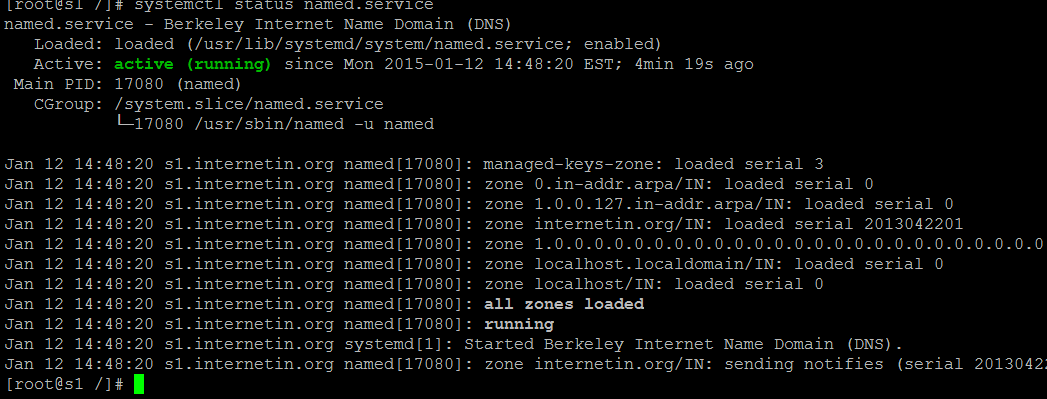Click the 'systemctl status named.service' command text
This screenshot has width=1047, height=399.
[284, 5]
